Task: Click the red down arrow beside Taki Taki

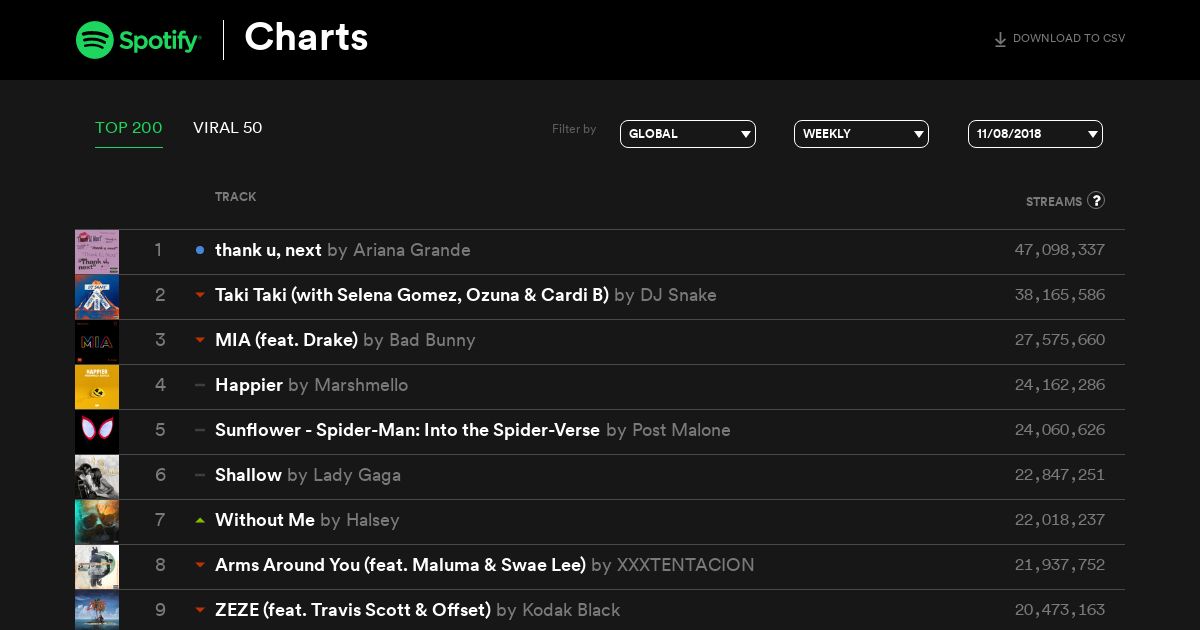Action: [200, 295]
